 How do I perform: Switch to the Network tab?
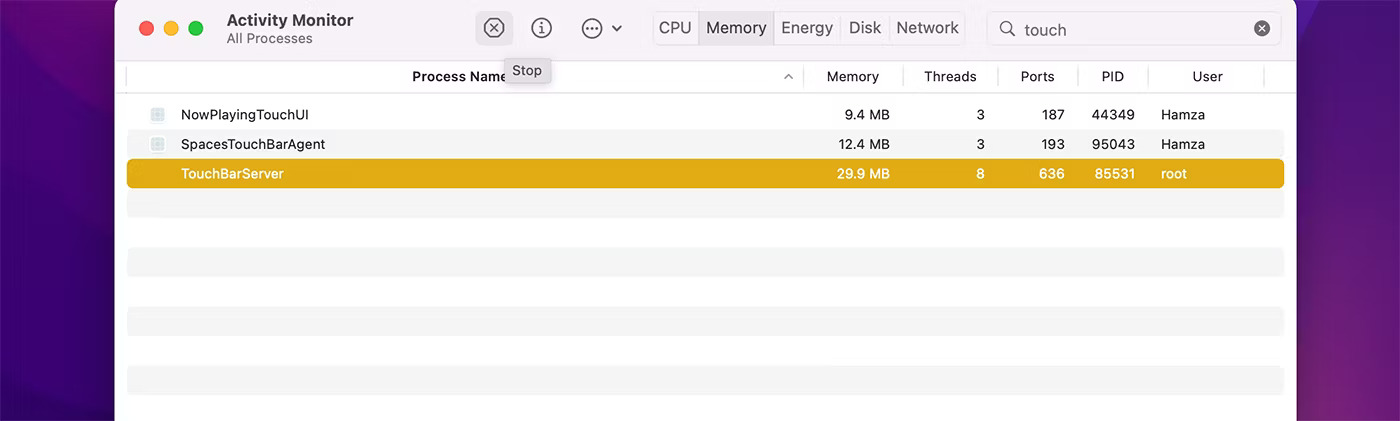tap(927, 28)
